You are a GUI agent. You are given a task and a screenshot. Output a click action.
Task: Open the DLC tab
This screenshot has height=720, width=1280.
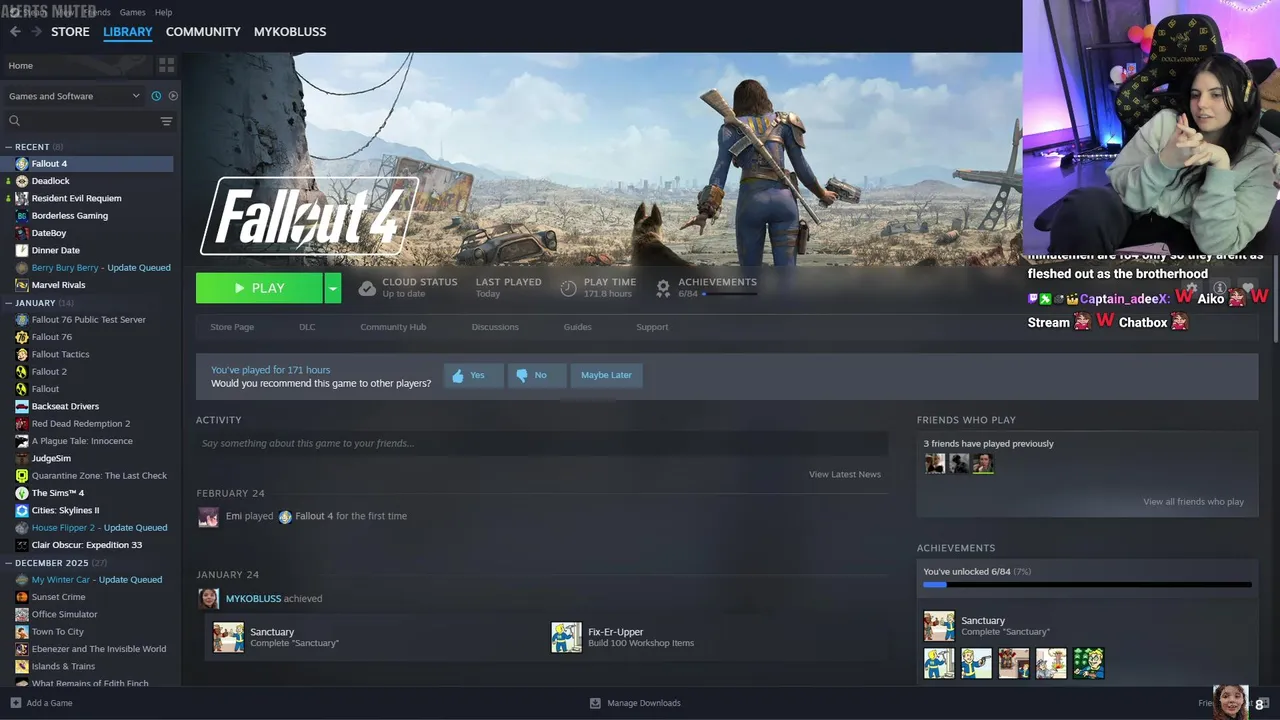click(x=307, y=327)
